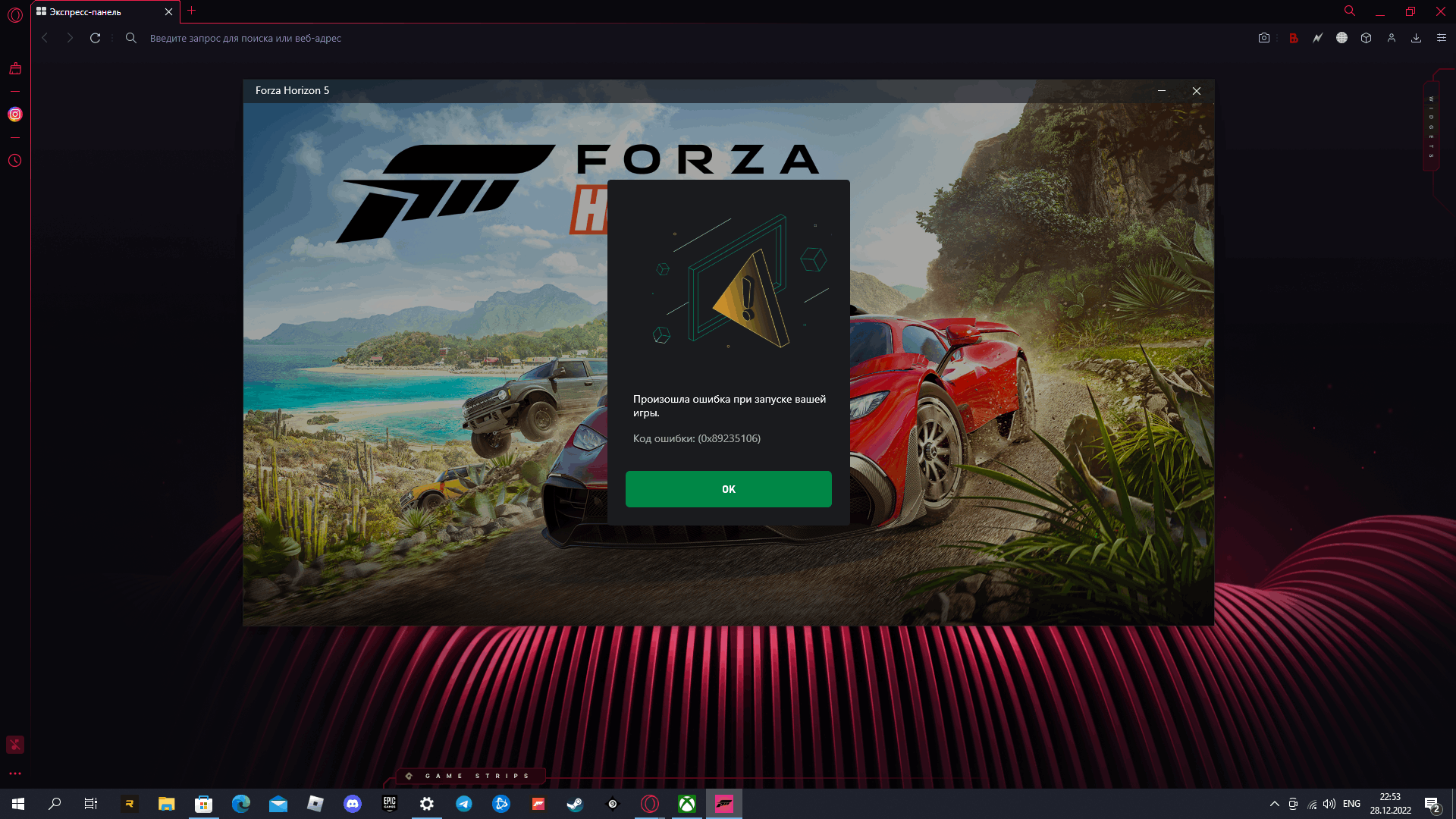This screenshot has height=819, width=1456.
Task: Click the lightning bolt extension icon
Action: [1317, 38]
